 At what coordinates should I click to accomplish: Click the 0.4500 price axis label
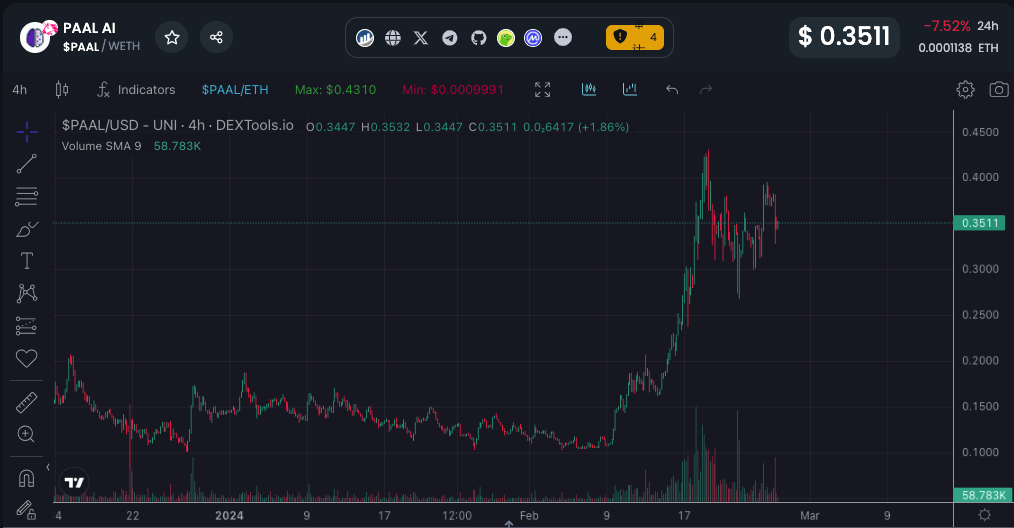tap(980, 132)
